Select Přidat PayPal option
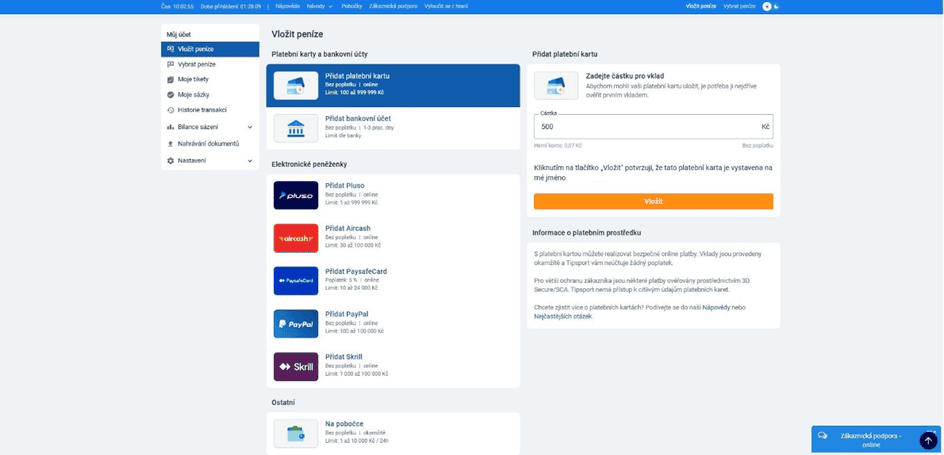 tap(393, 324)
